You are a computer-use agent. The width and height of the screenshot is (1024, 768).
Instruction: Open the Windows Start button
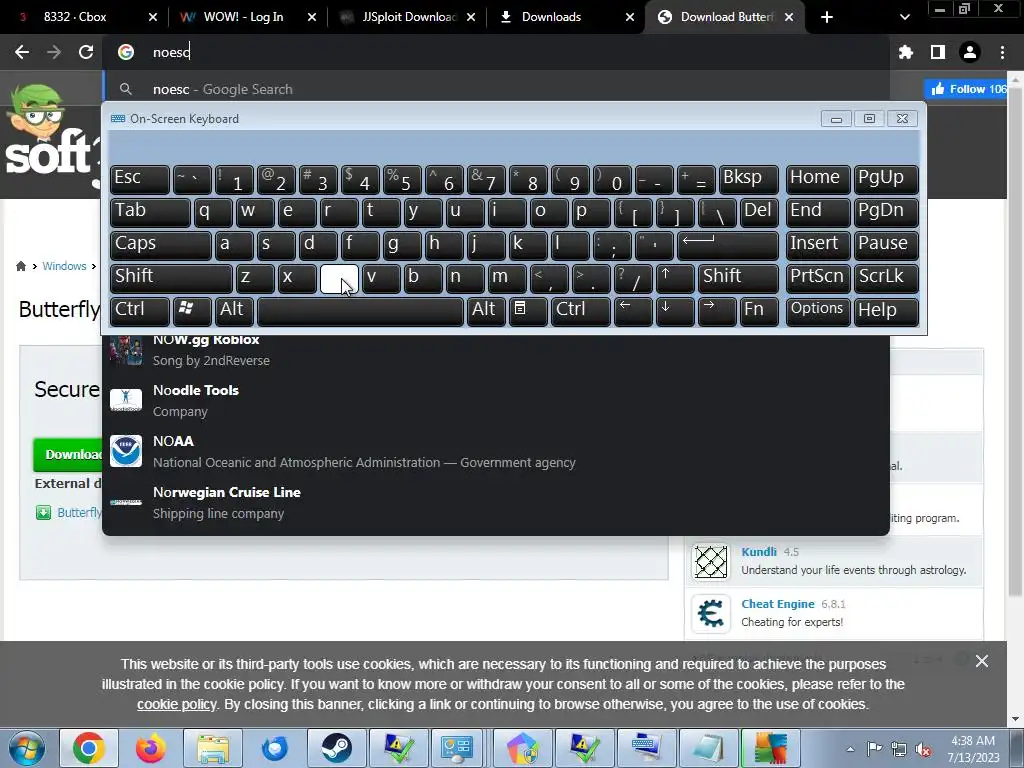pos(27,749)
